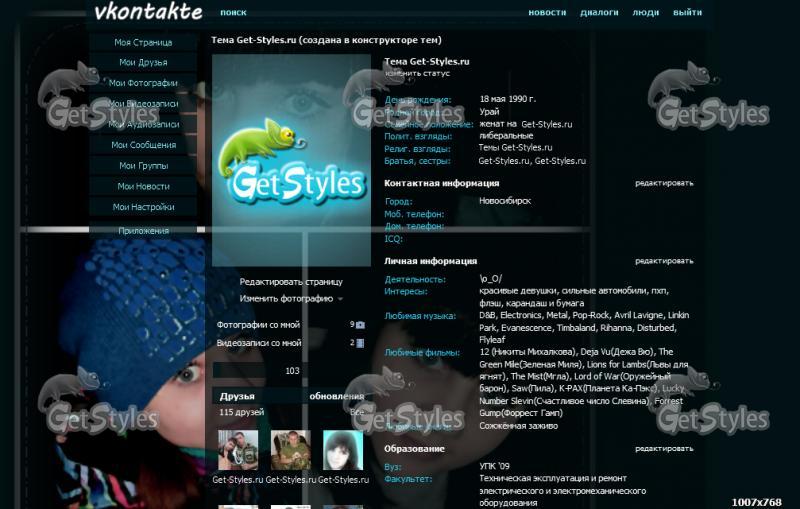
Task: Click political views value либеральные
Action: click(x=506, y=136)
